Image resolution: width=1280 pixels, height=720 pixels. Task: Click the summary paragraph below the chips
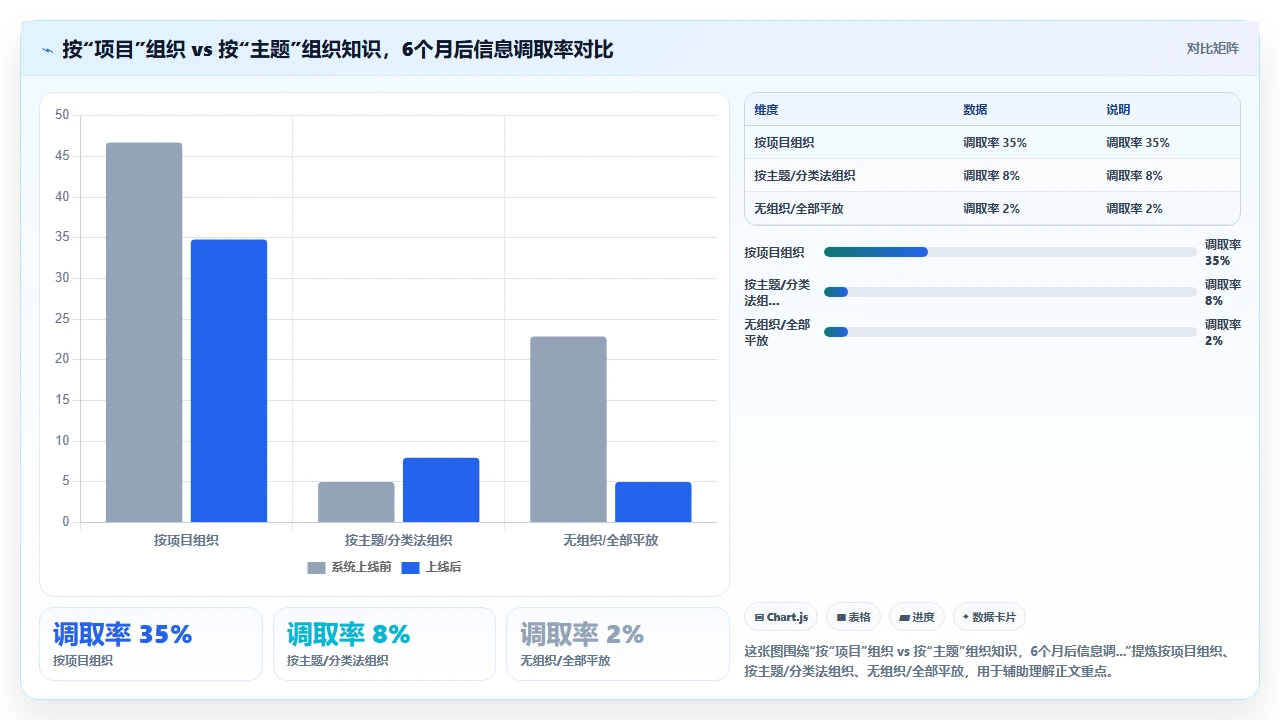(x=987, y=661)
